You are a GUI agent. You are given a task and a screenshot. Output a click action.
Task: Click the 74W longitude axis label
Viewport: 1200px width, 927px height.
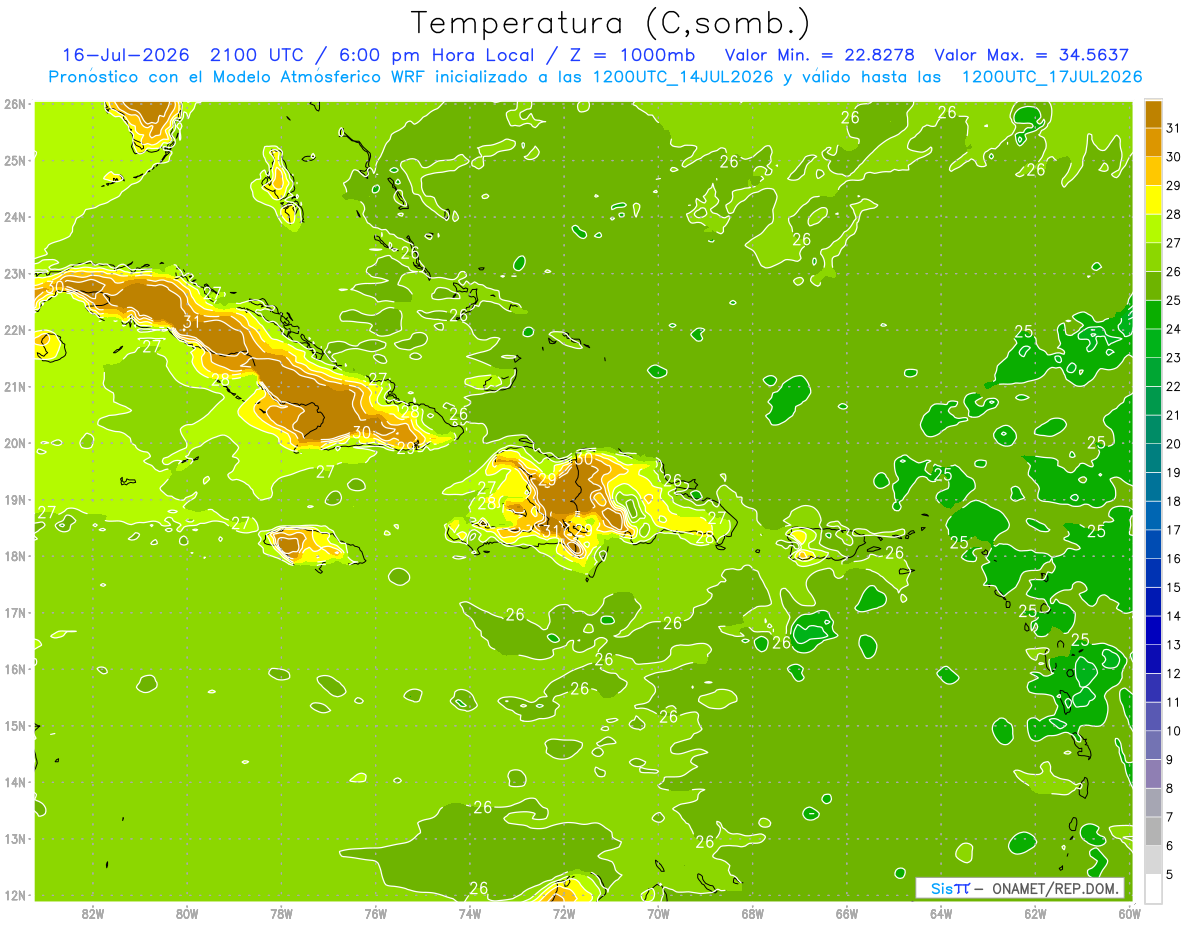[x=470, y=913]
